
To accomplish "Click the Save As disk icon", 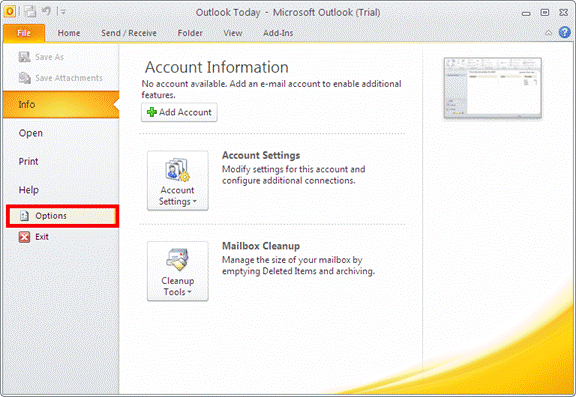I will pos(24,57).
